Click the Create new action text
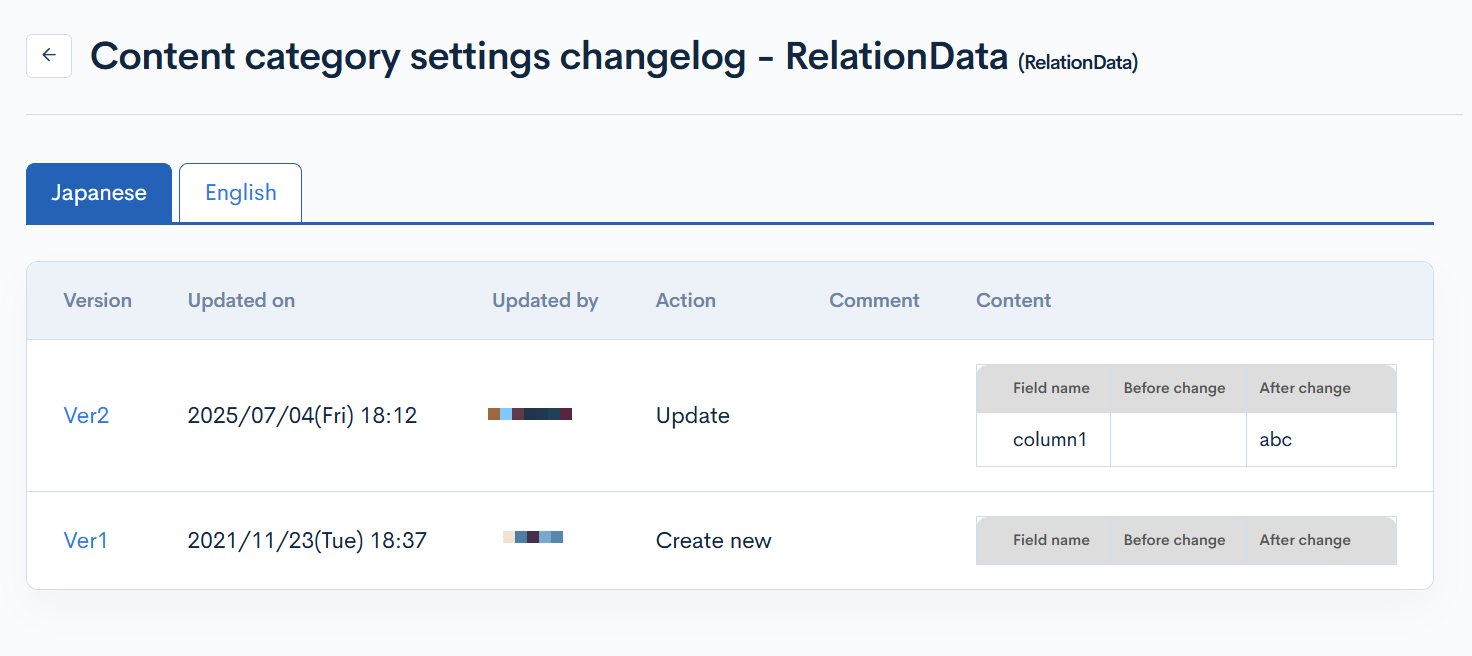Viewport: 1472px width, 656px height. (x=713, y=541)
